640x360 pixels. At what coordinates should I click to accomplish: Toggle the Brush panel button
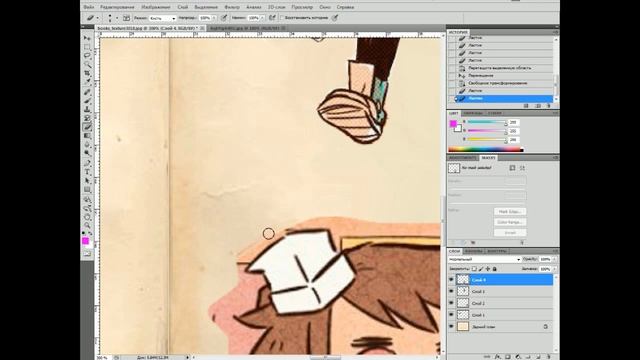coord(127,18)
